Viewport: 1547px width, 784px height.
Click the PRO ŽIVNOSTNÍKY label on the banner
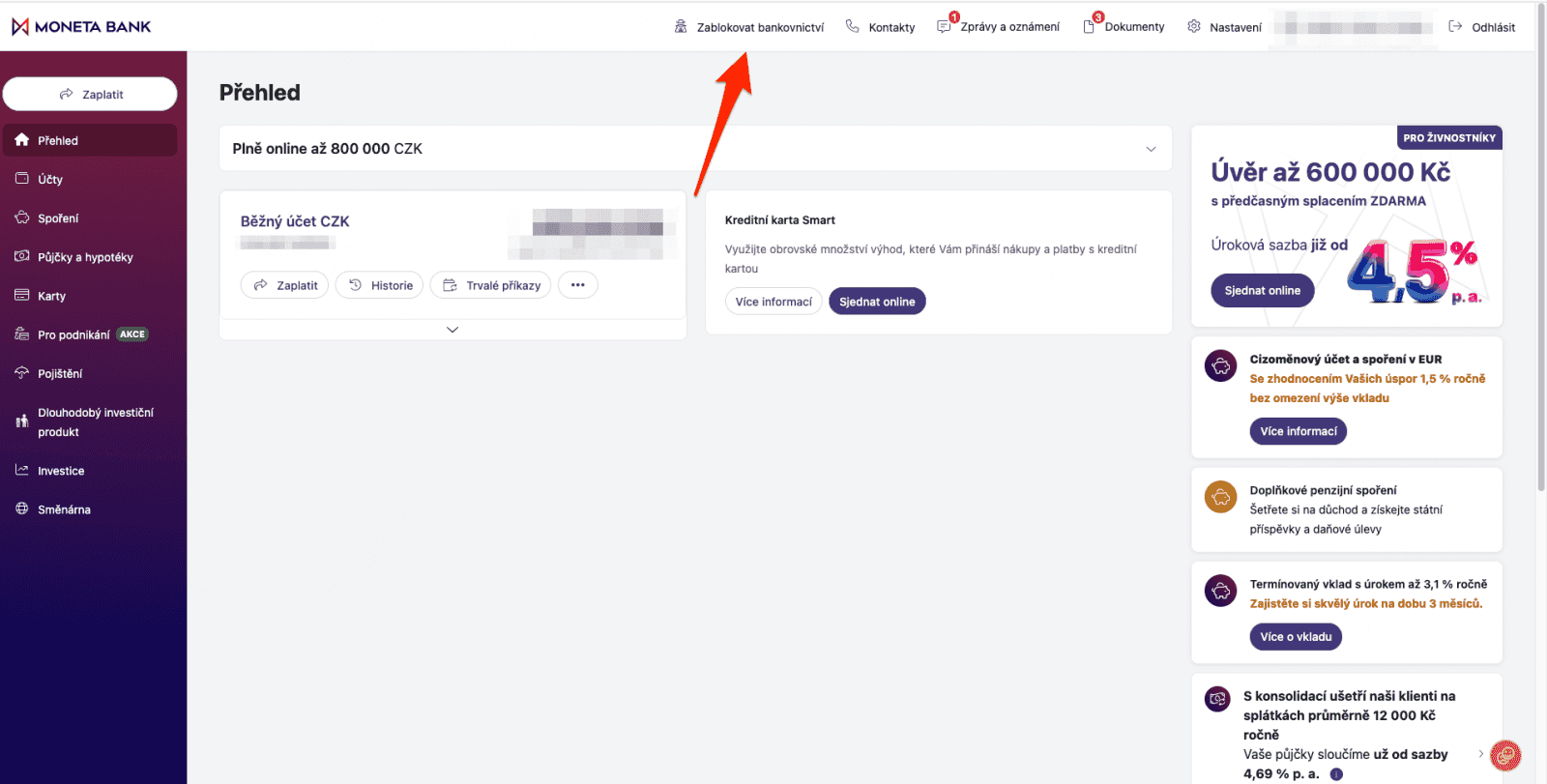pyautogui.click(x=1449, y=137)
